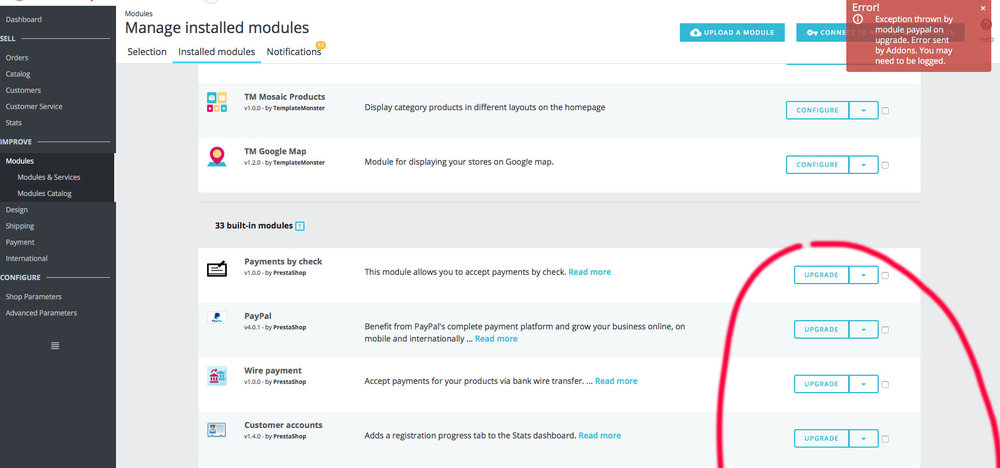
Task: Tick the Wire payment module checkbox
Action: (885, 384)
